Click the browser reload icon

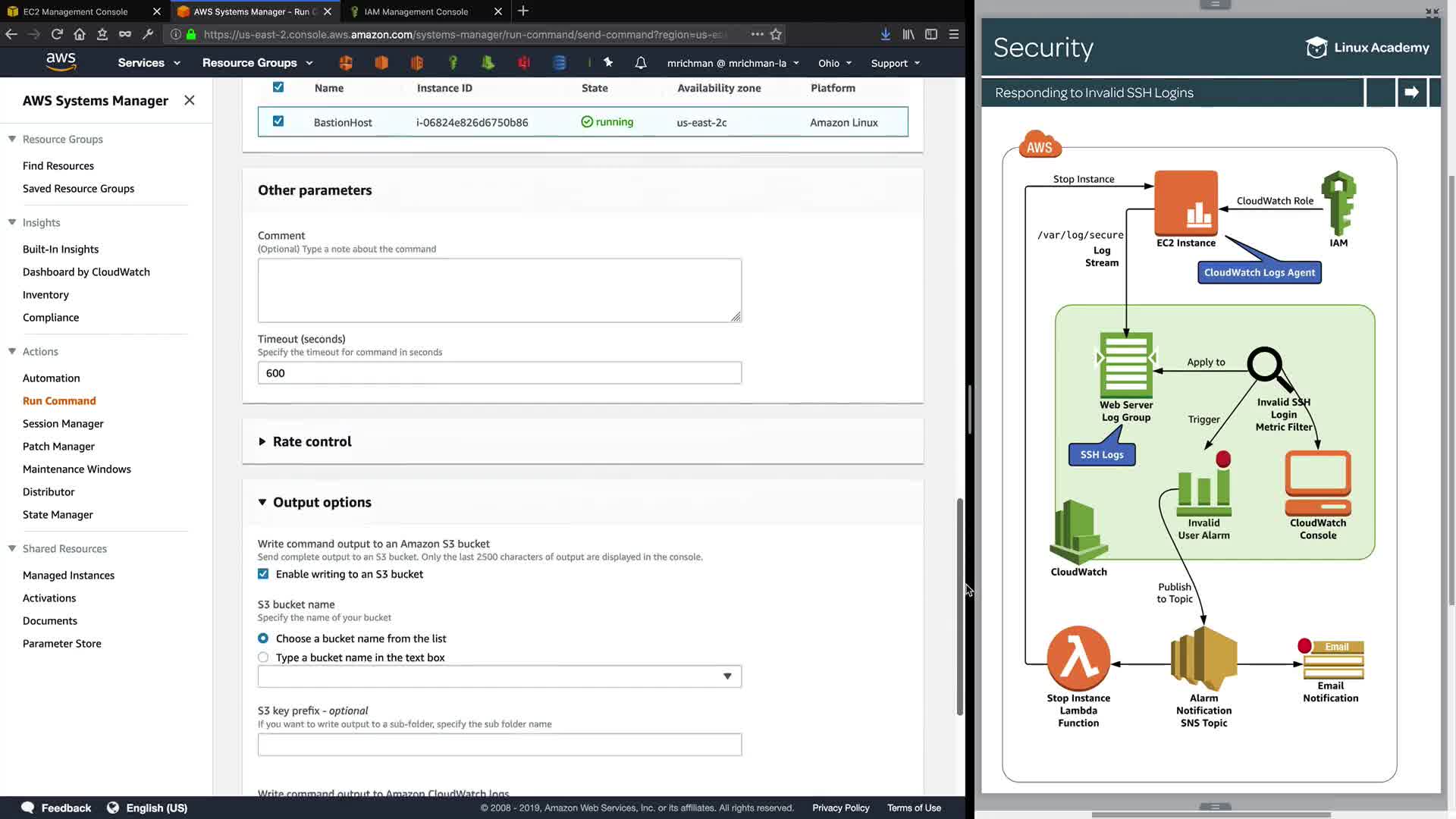[x=57, y=34]
